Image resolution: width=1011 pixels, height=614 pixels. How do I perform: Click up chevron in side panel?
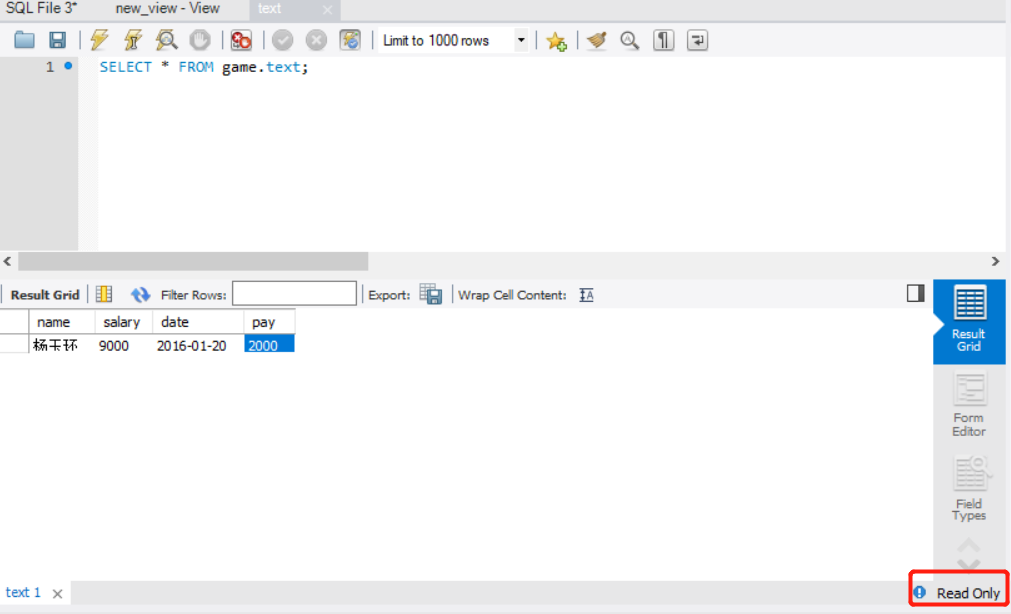(968, 546)
